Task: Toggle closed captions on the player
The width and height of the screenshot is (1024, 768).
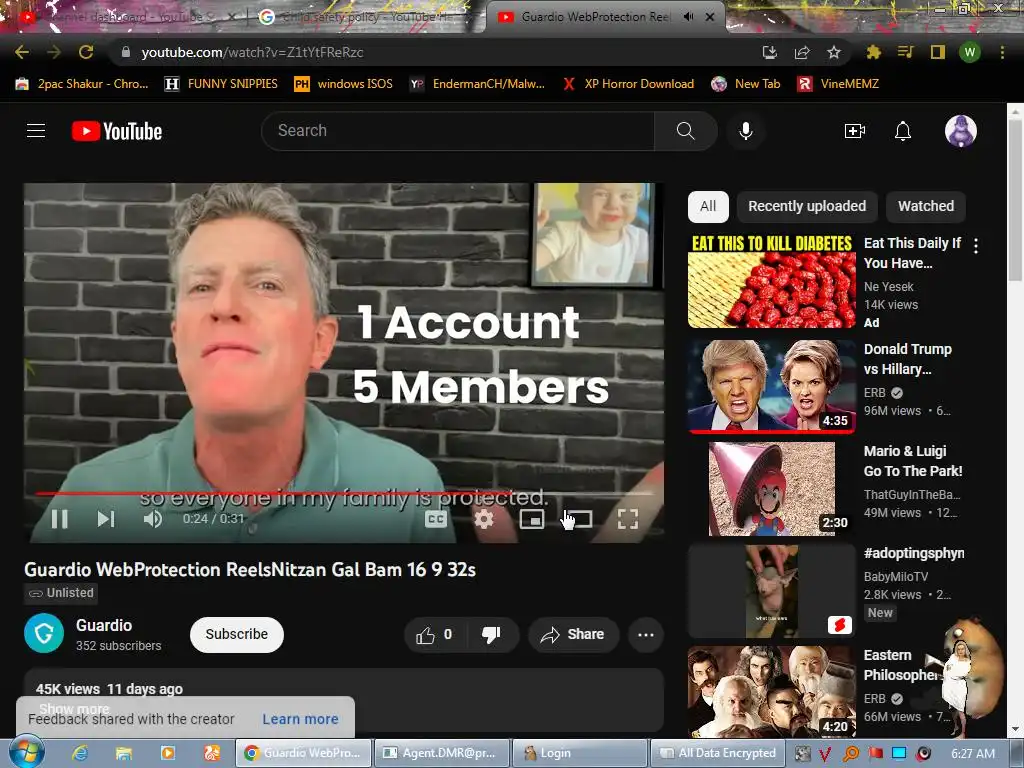Action: pos(436,519)
